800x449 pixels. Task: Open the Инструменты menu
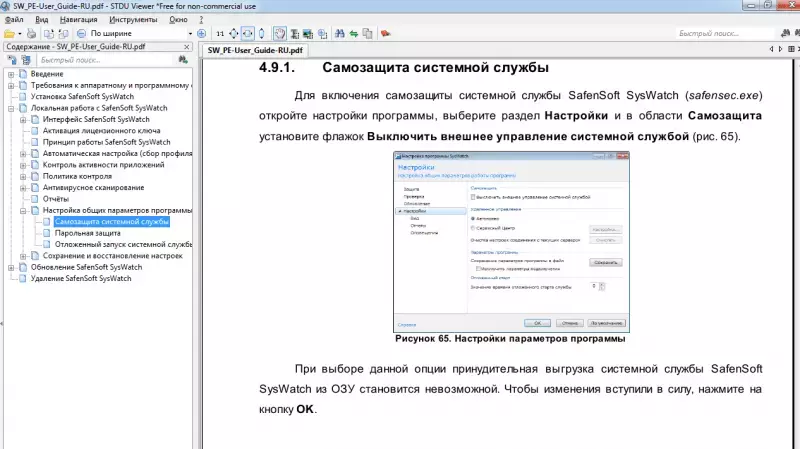pyautogui.click(x=133, y=19)
